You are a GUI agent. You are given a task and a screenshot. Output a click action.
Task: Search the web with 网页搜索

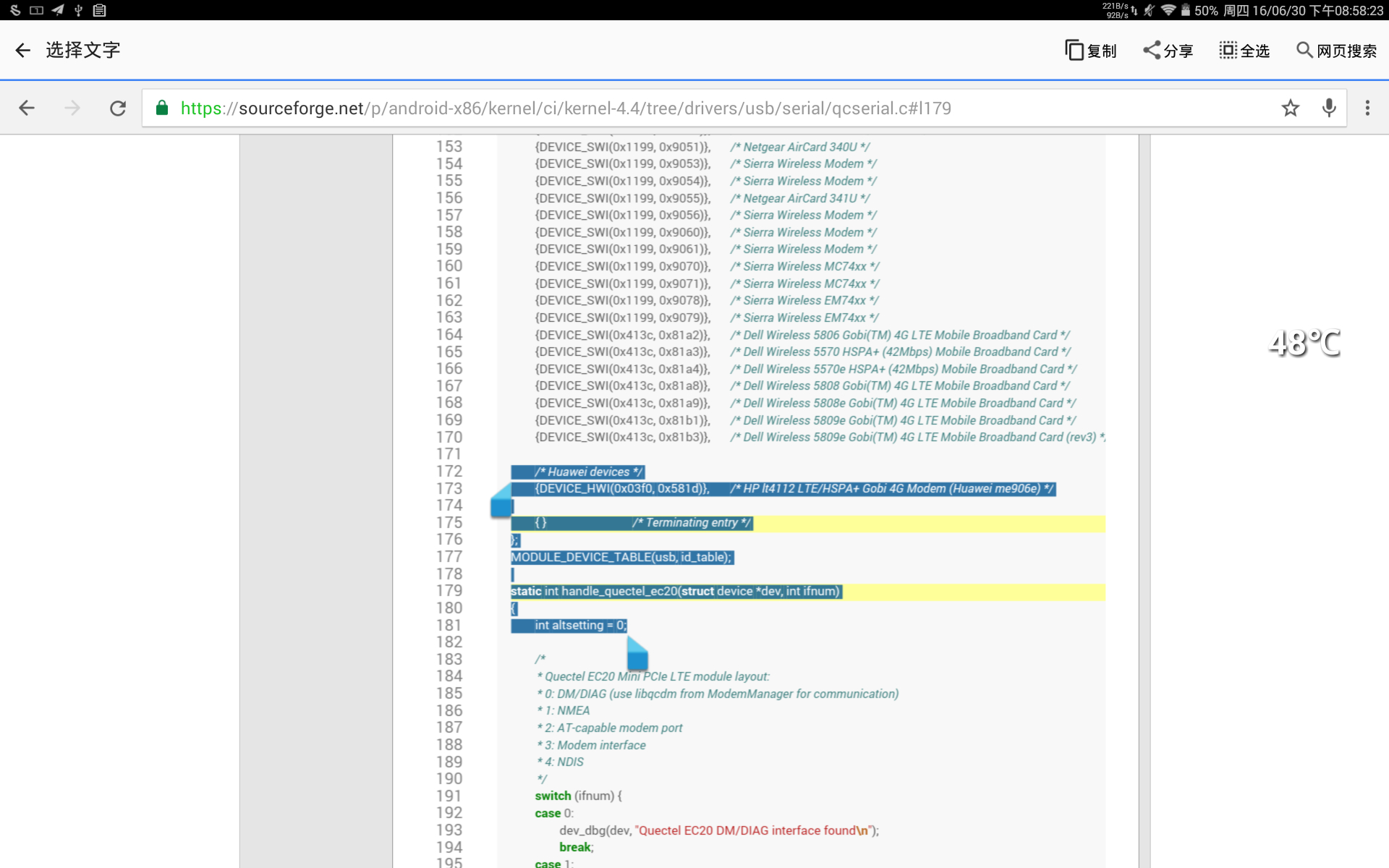click(x=1336, y=51)
